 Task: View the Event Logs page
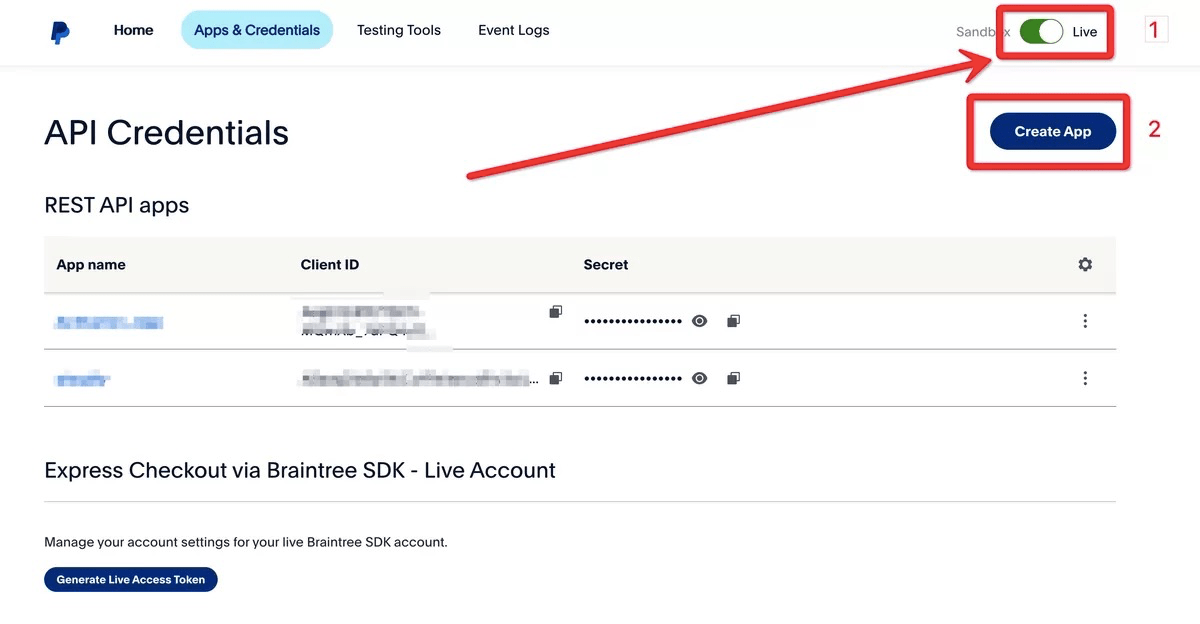[x=513, y=30]
